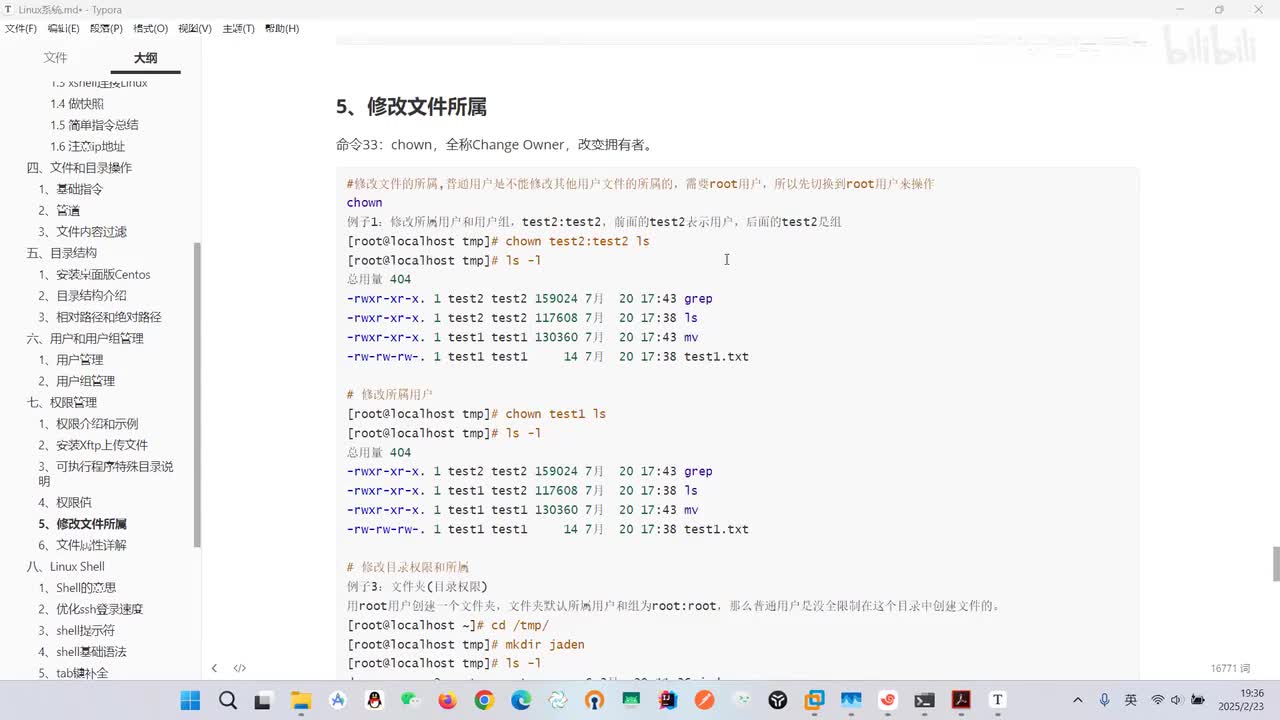Jump to 2、安装Xftp上传文件 in outline
This screenshot has height=720, width=1280.
click(x=93, y=445)
